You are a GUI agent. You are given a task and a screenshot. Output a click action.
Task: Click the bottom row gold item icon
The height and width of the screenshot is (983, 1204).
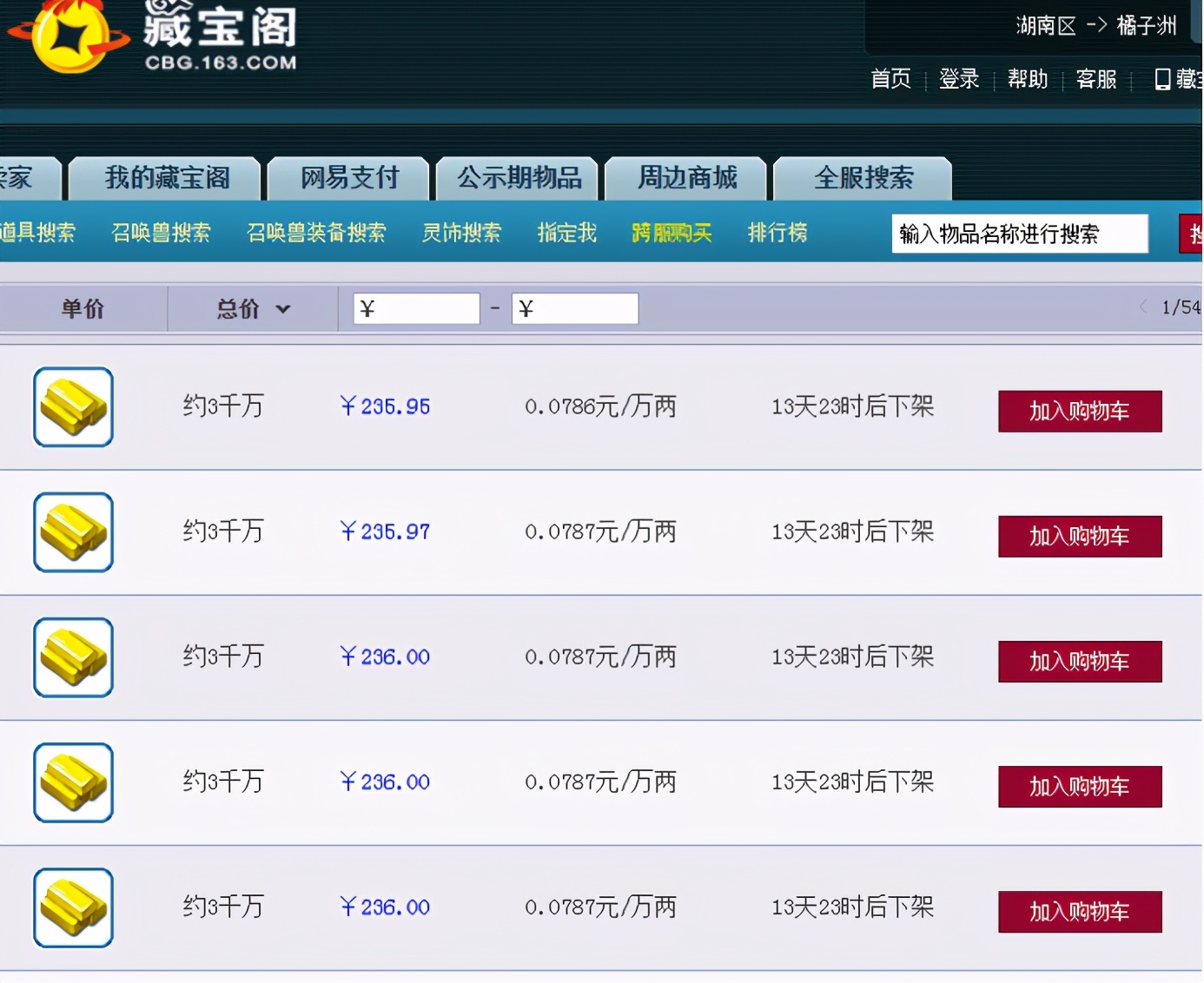(x=73, y=907)
